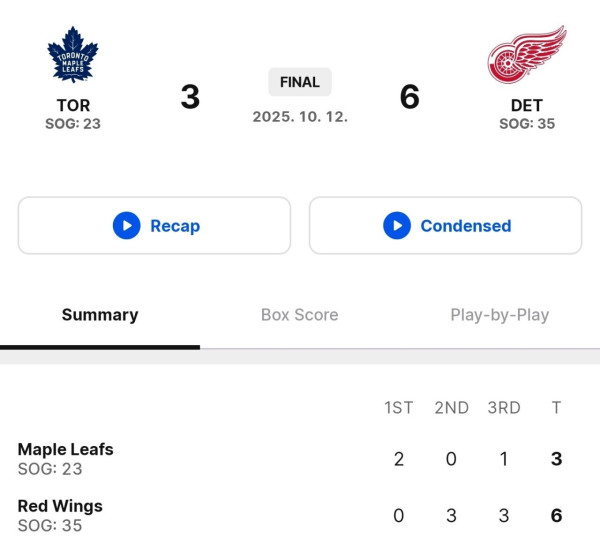Click the 3RD period column header

click(x=504, y=408)
